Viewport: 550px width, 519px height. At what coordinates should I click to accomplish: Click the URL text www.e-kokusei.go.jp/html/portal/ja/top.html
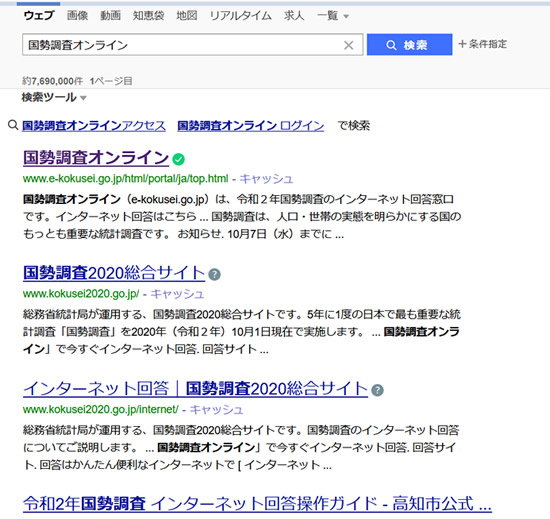[x=126, y=179]
